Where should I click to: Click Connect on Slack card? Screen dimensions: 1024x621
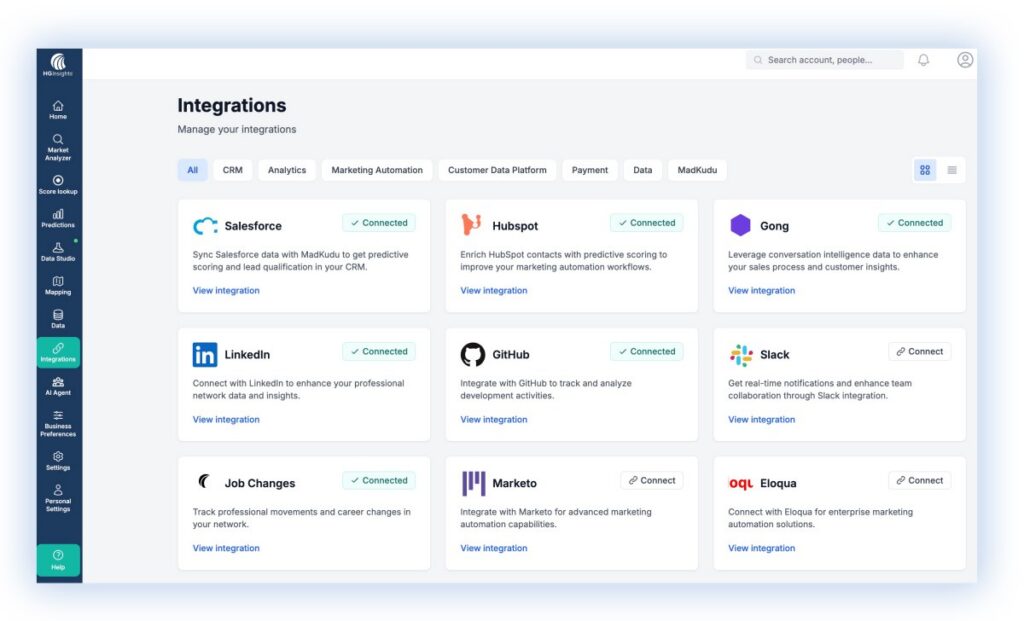pyautogui.click(x=920, y=351)
